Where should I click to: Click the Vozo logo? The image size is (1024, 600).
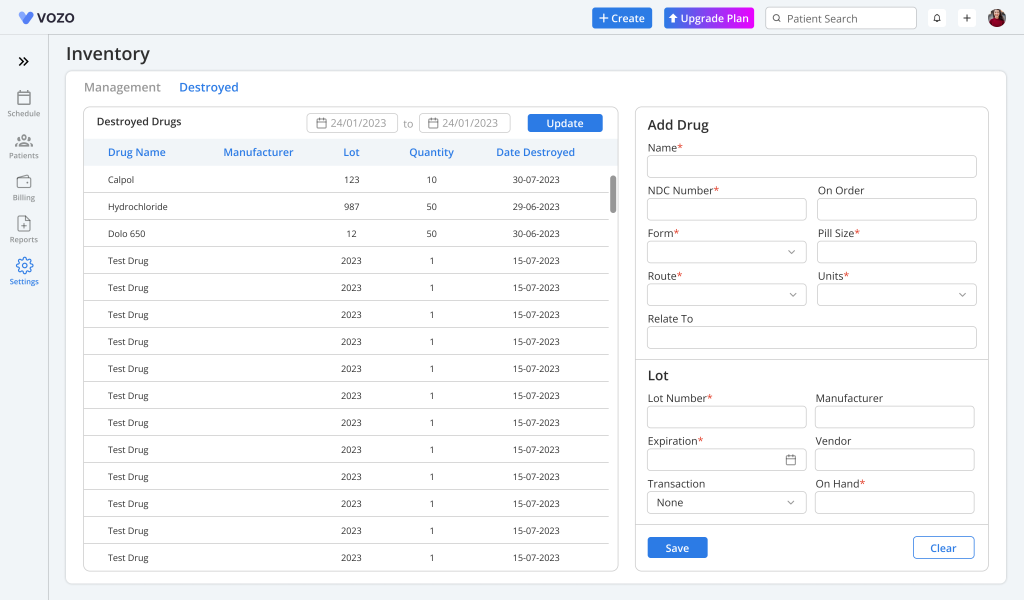pyautogui.click(x=46, y=18)
